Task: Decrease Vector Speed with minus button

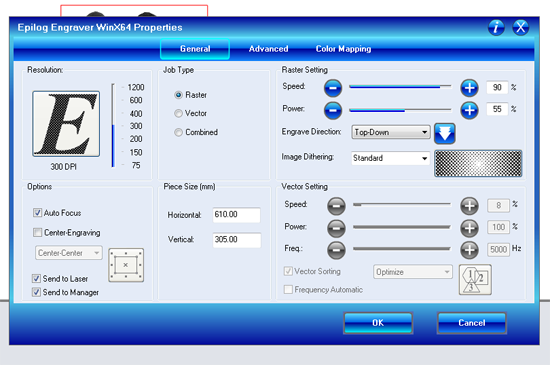Action: pyautogui.click(x=336, y=206)
